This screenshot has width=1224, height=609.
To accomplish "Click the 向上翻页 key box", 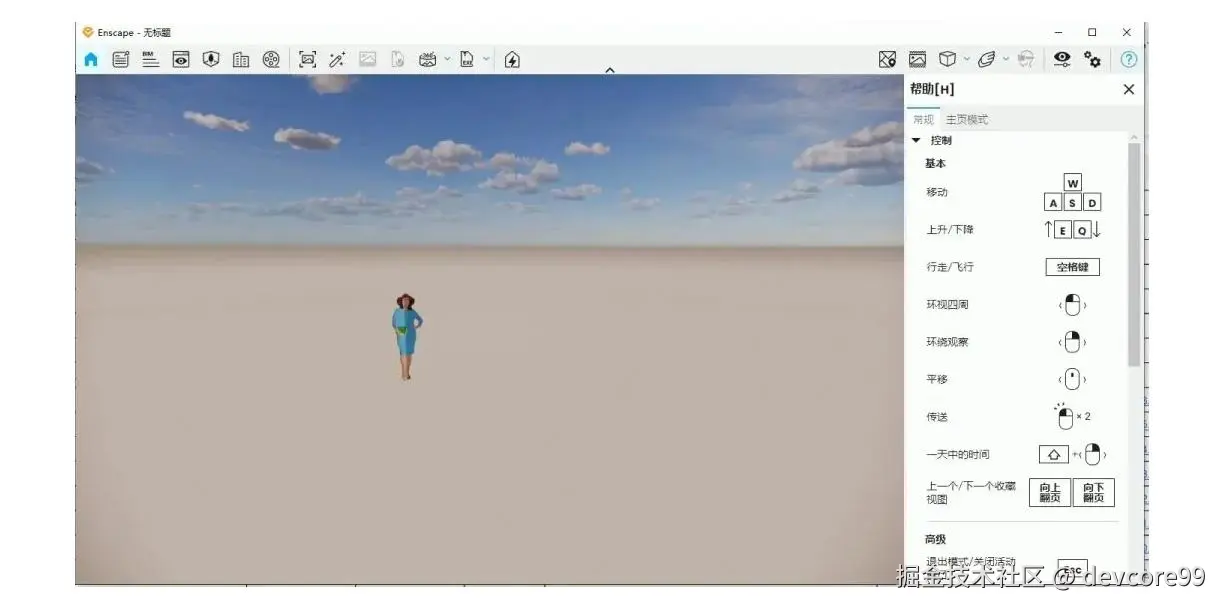I will pyautogui.click(x=1050, y=492).
